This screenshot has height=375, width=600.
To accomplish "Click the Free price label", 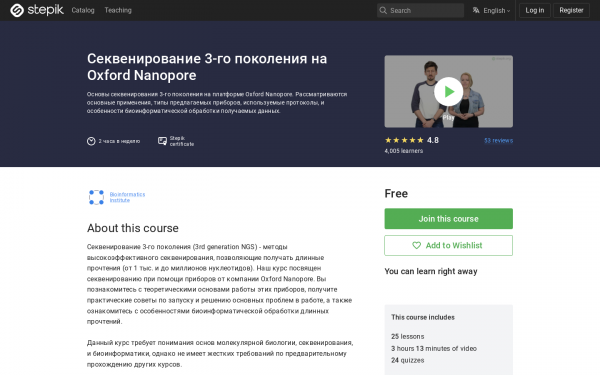I will pyautogui.click(x=396, y=194).
